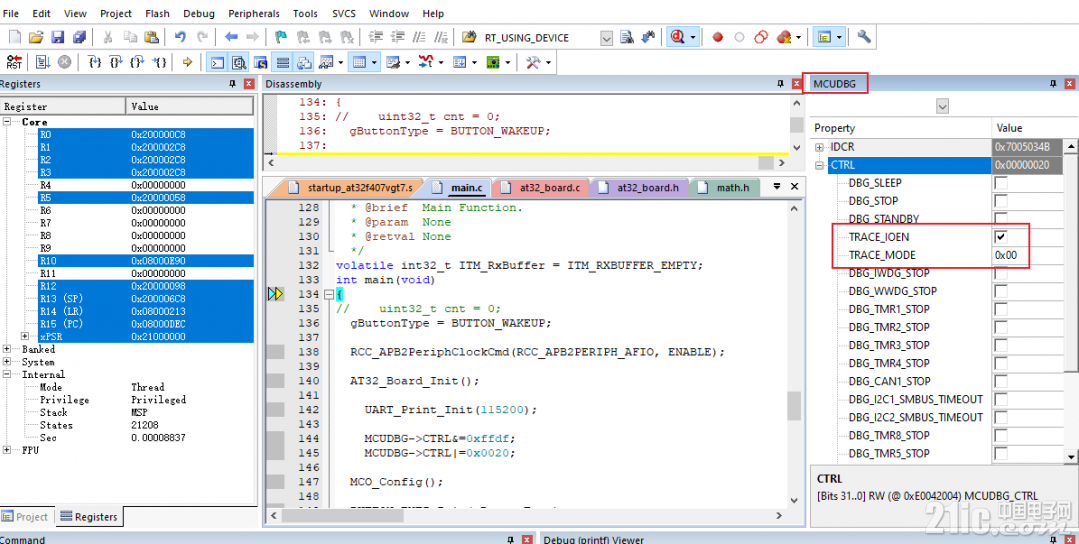Open the MCUDBG panel selector dropdown
Screen dimensions: 1079x544
coord(943,106)
